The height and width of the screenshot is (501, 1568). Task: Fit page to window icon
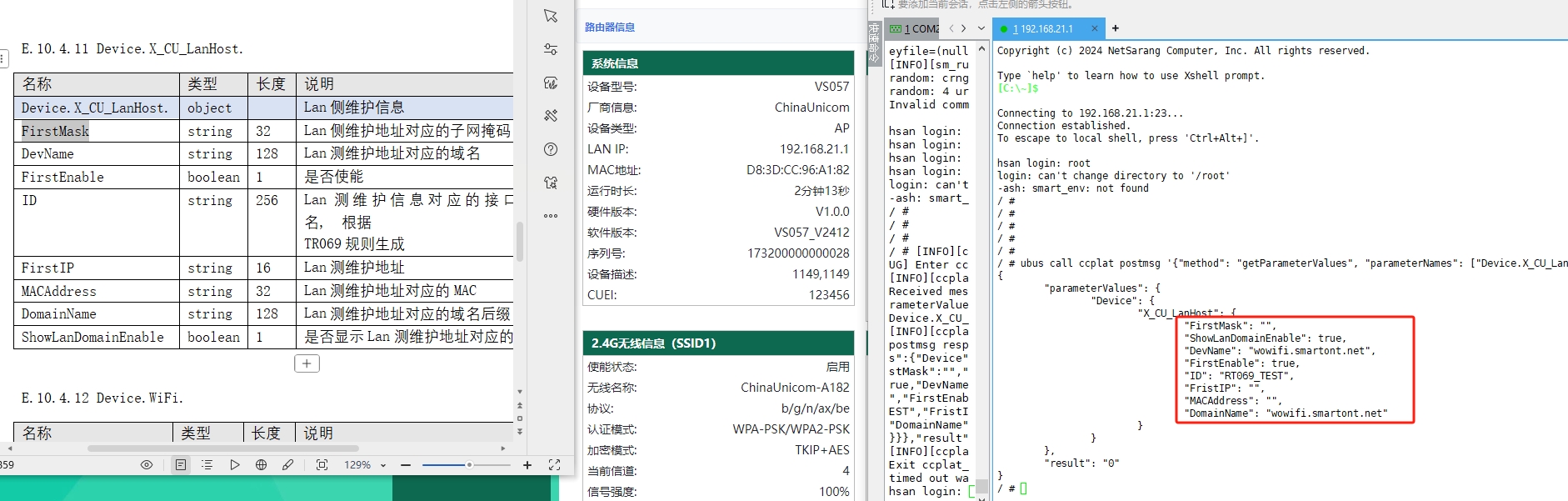tap(322, 465)
